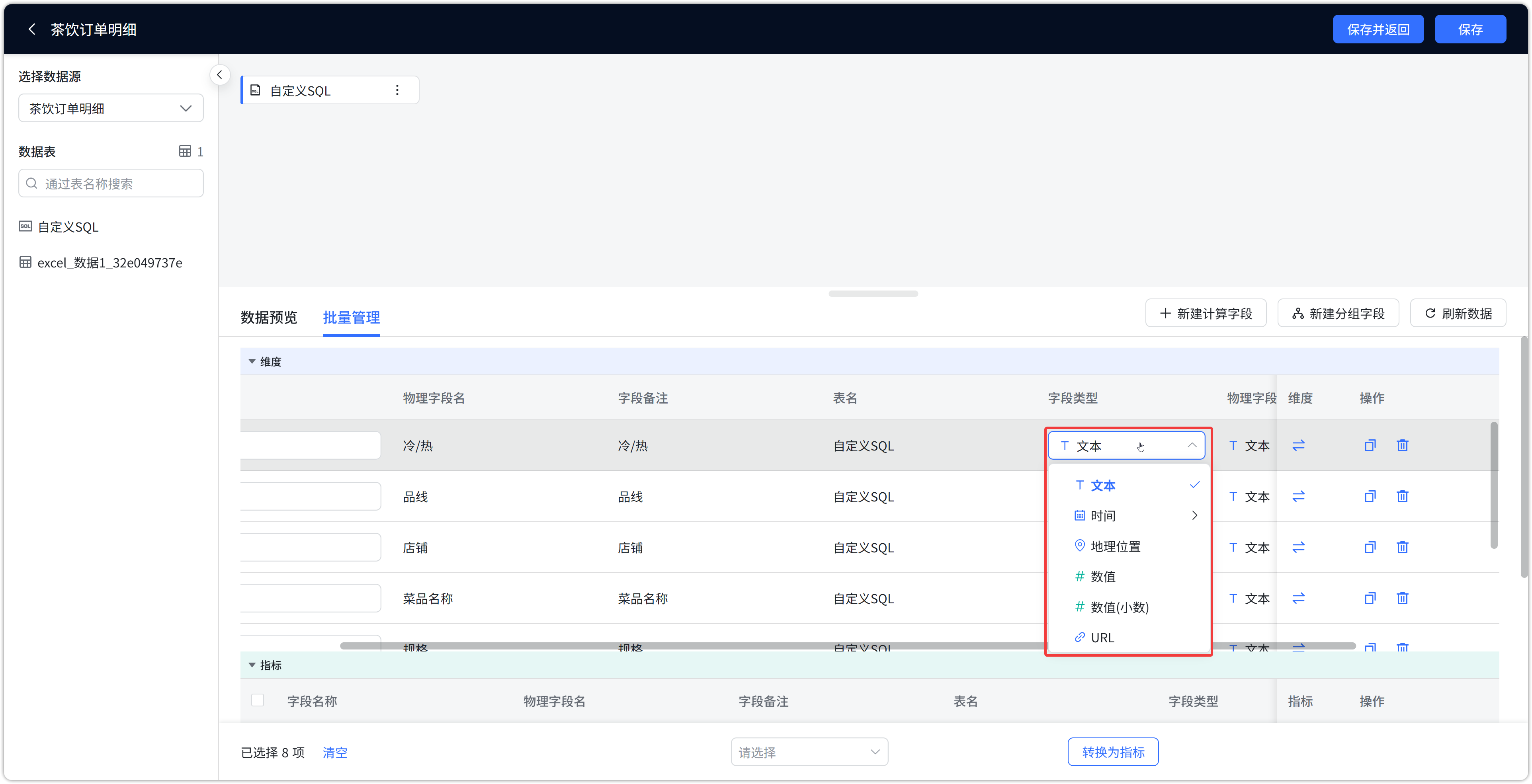Image resolution: width=1532 pixels, height=784 pixels.
Task: Click the 清空 link
Action: coord(335,752)
